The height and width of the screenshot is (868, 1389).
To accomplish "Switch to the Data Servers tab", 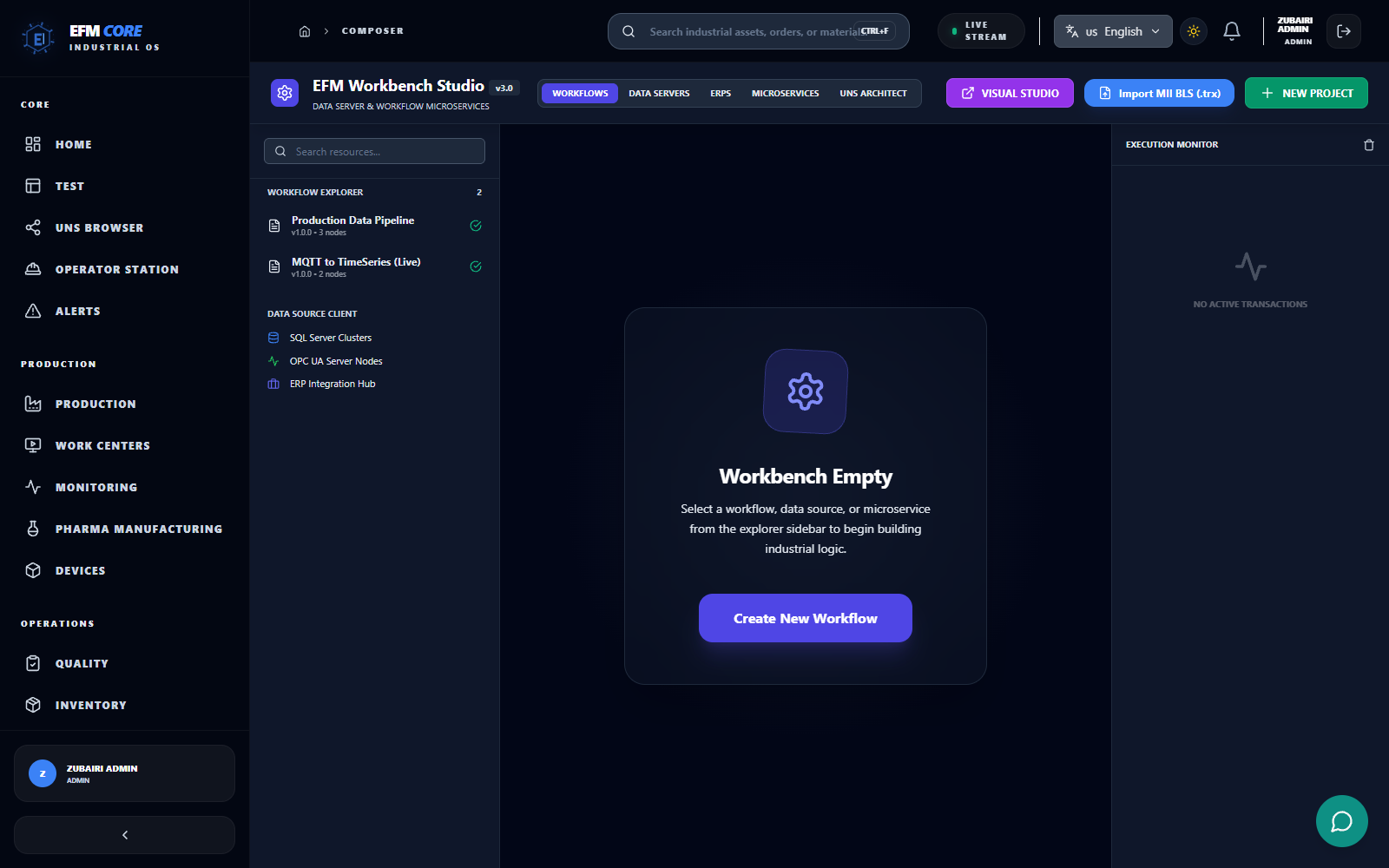I will (x=658, y=93).
